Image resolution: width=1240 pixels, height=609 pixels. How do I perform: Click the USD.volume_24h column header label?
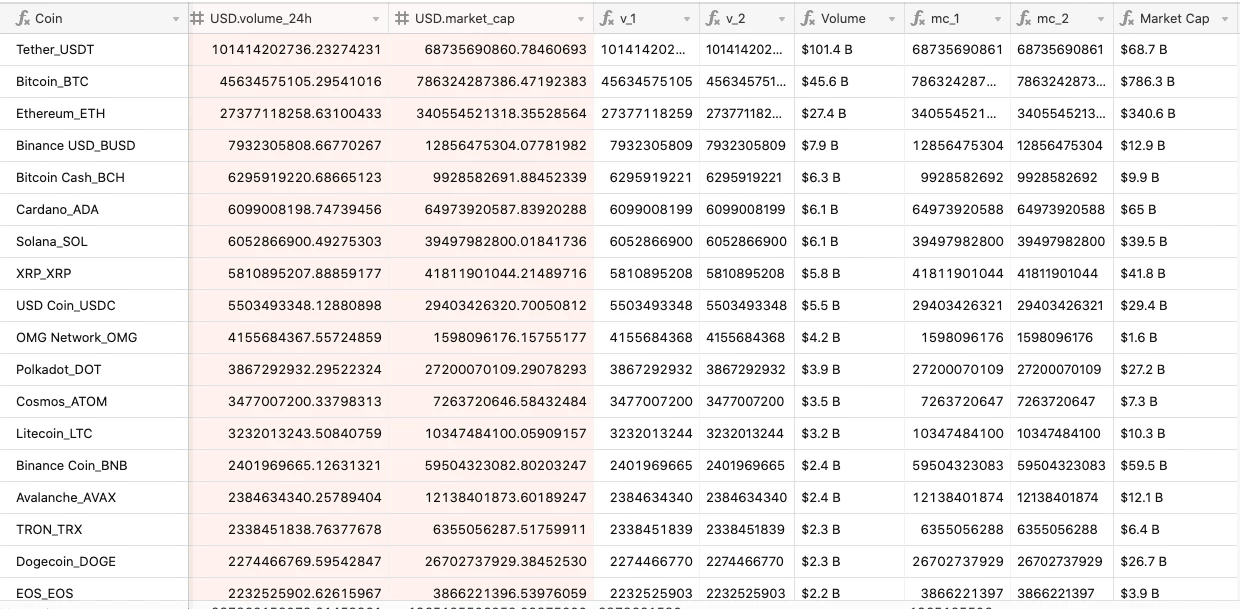point(263,18)
